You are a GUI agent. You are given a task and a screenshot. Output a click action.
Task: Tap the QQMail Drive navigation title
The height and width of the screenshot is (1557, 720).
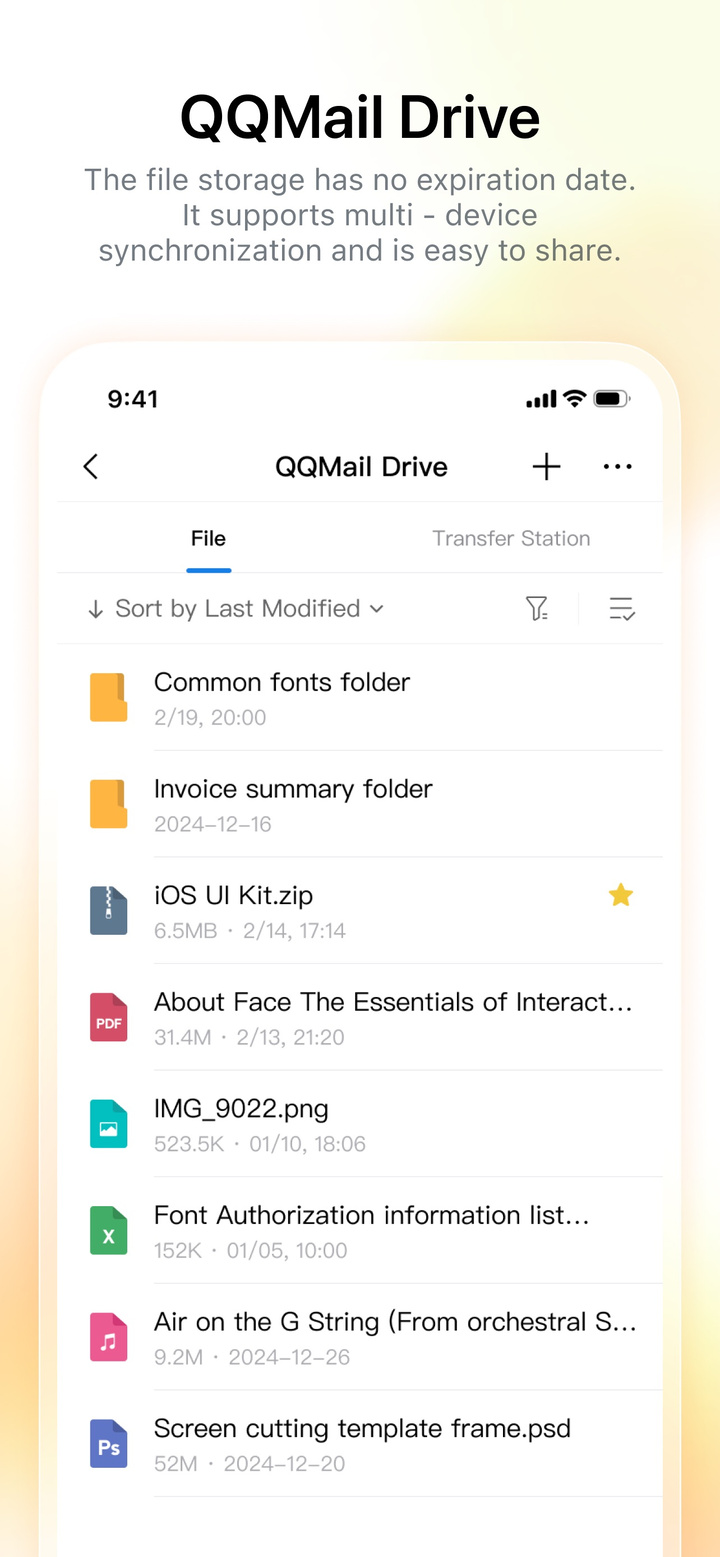pyautogui.click(x=361, y=467)
